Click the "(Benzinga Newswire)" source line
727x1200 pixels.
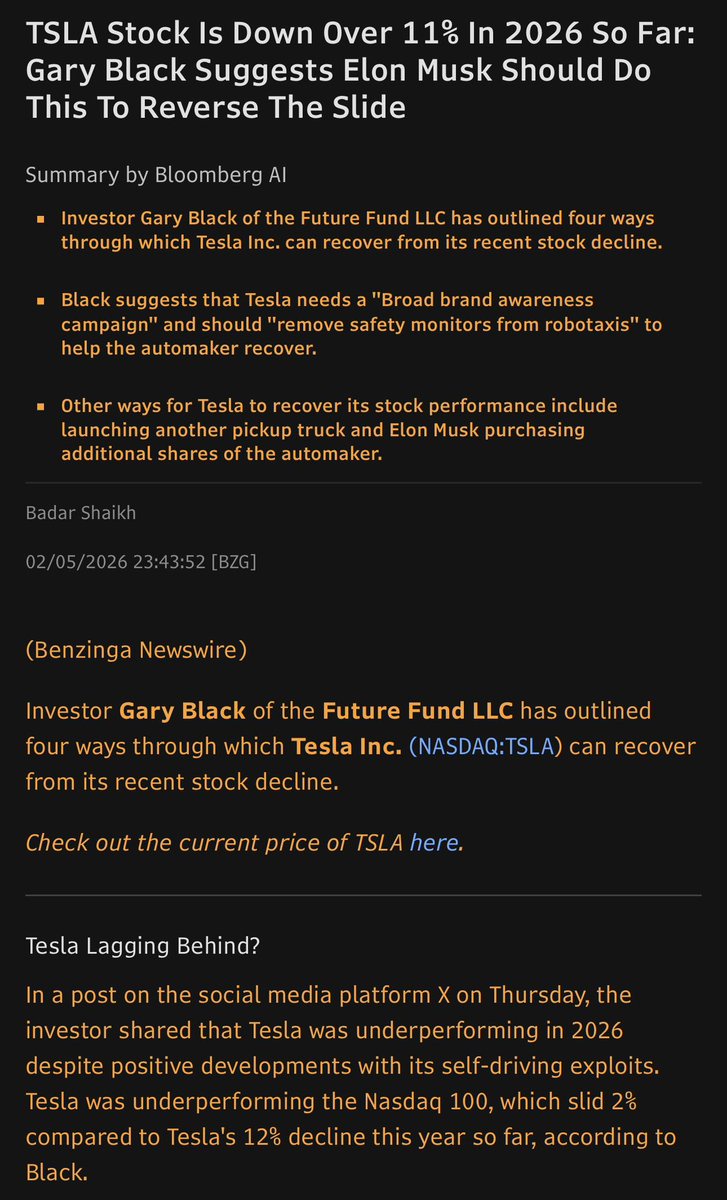pyautogui.click(x=136, y=651)
